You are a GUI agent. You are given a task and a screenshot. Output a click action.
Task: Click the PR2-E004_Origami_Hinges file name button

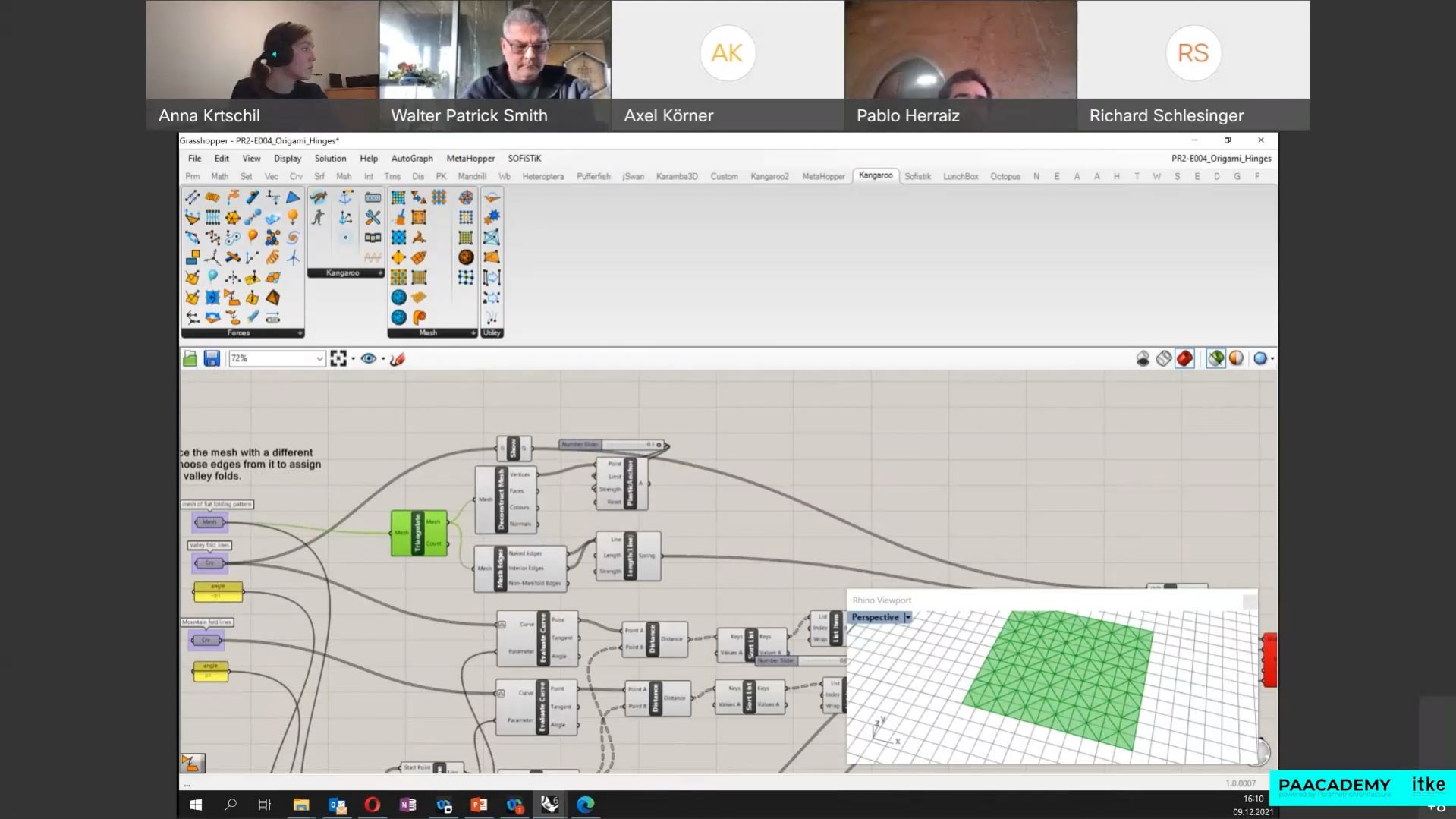pyautogui.click(x=1220, y=159)
